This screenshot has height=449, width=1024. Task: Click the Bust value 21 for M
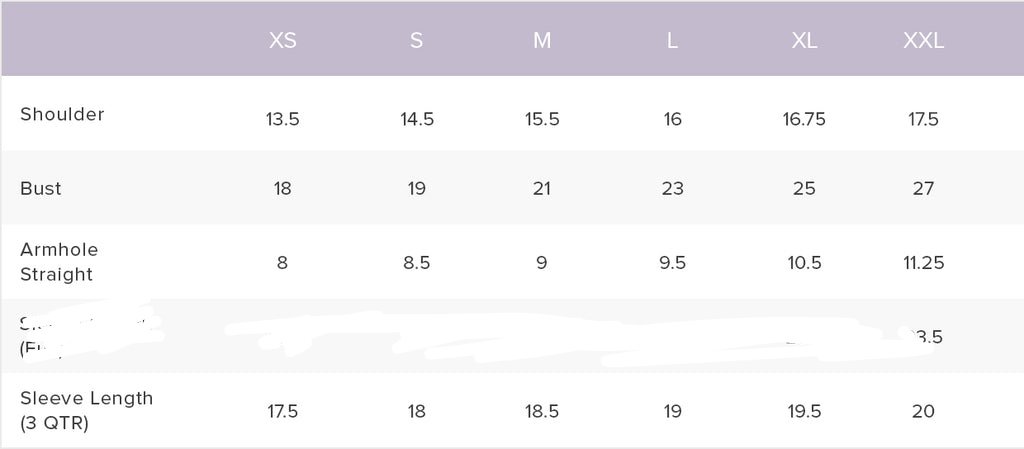click(x=541, y=188)
